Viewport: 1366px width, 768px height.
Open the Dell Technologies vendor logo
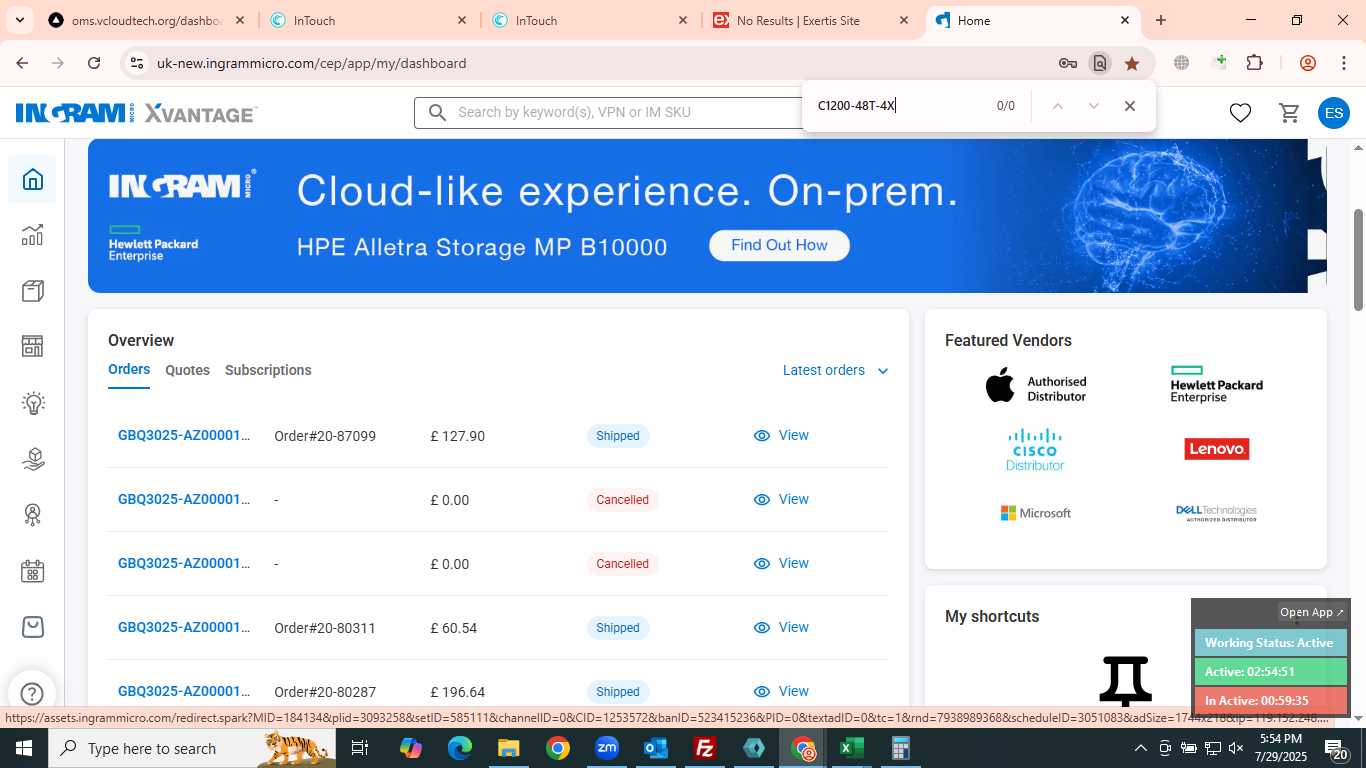[x=1216, y=513]
